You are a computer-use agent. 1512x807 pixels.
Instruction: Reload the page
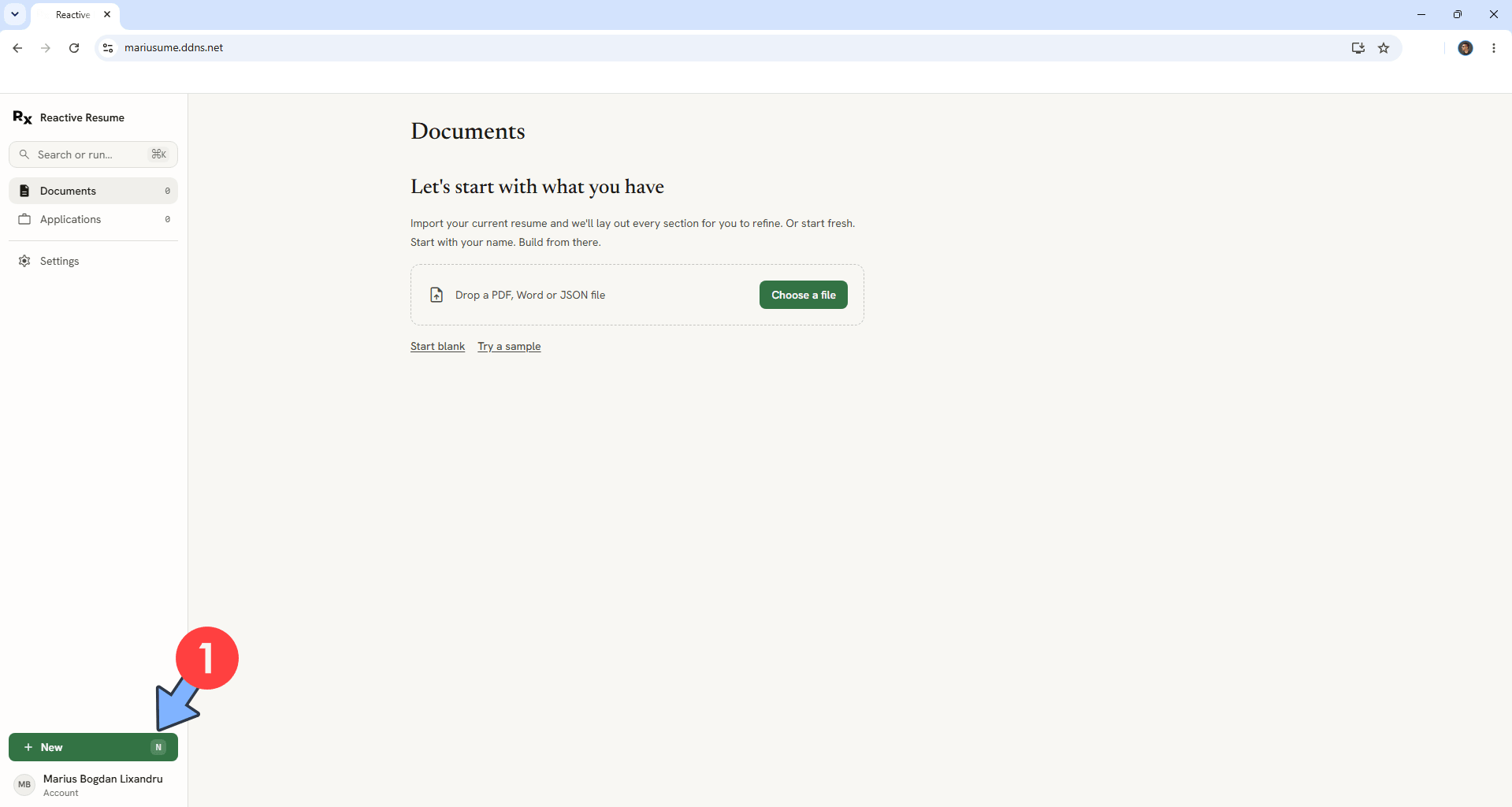coord(74,48)
